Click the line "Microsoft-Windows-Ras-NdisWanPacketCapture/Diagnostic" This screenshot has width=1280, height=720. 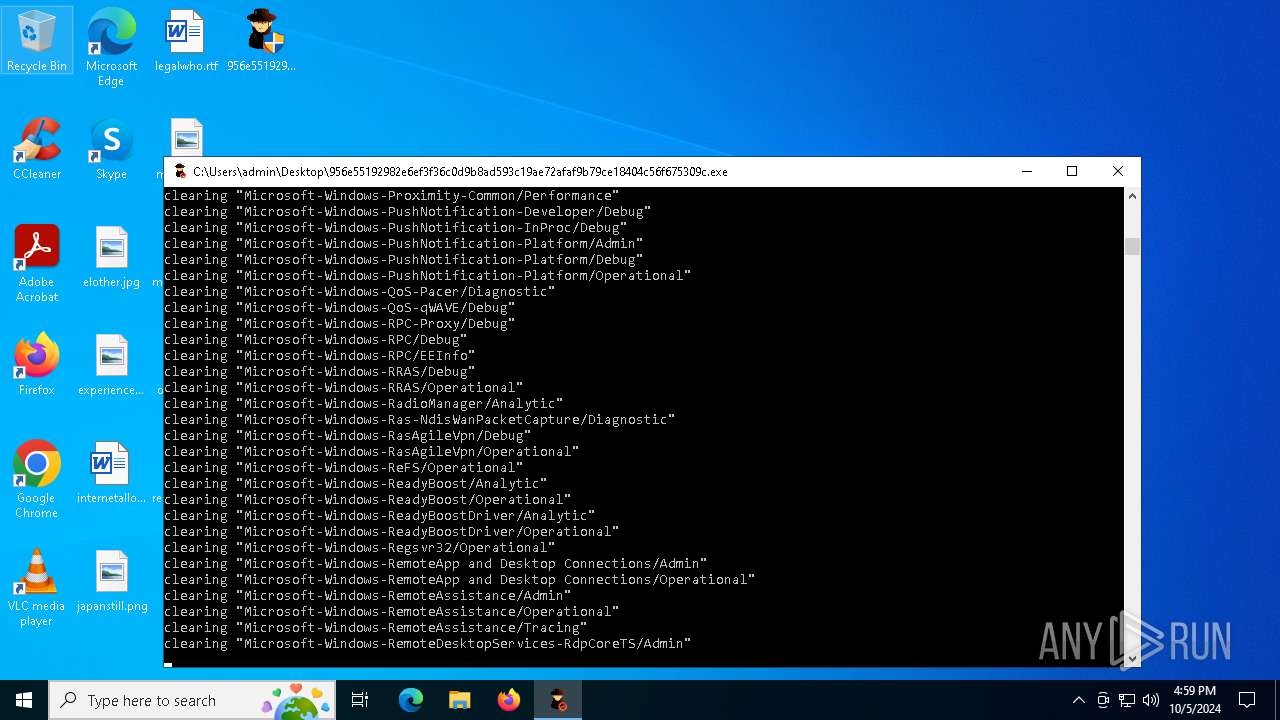click(x=420, y=420)
